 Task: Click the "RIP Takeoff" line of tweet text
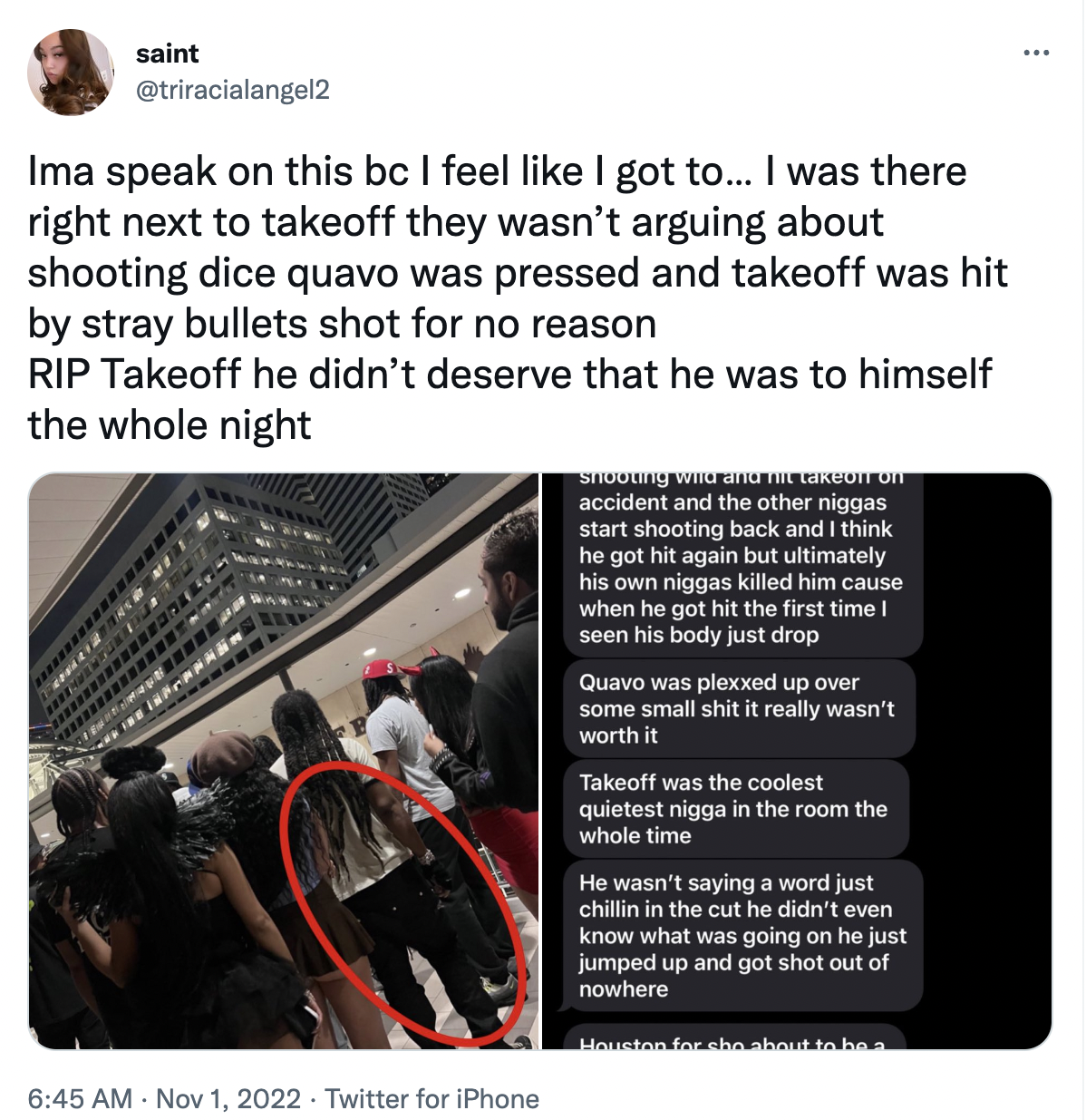[510, 374]
